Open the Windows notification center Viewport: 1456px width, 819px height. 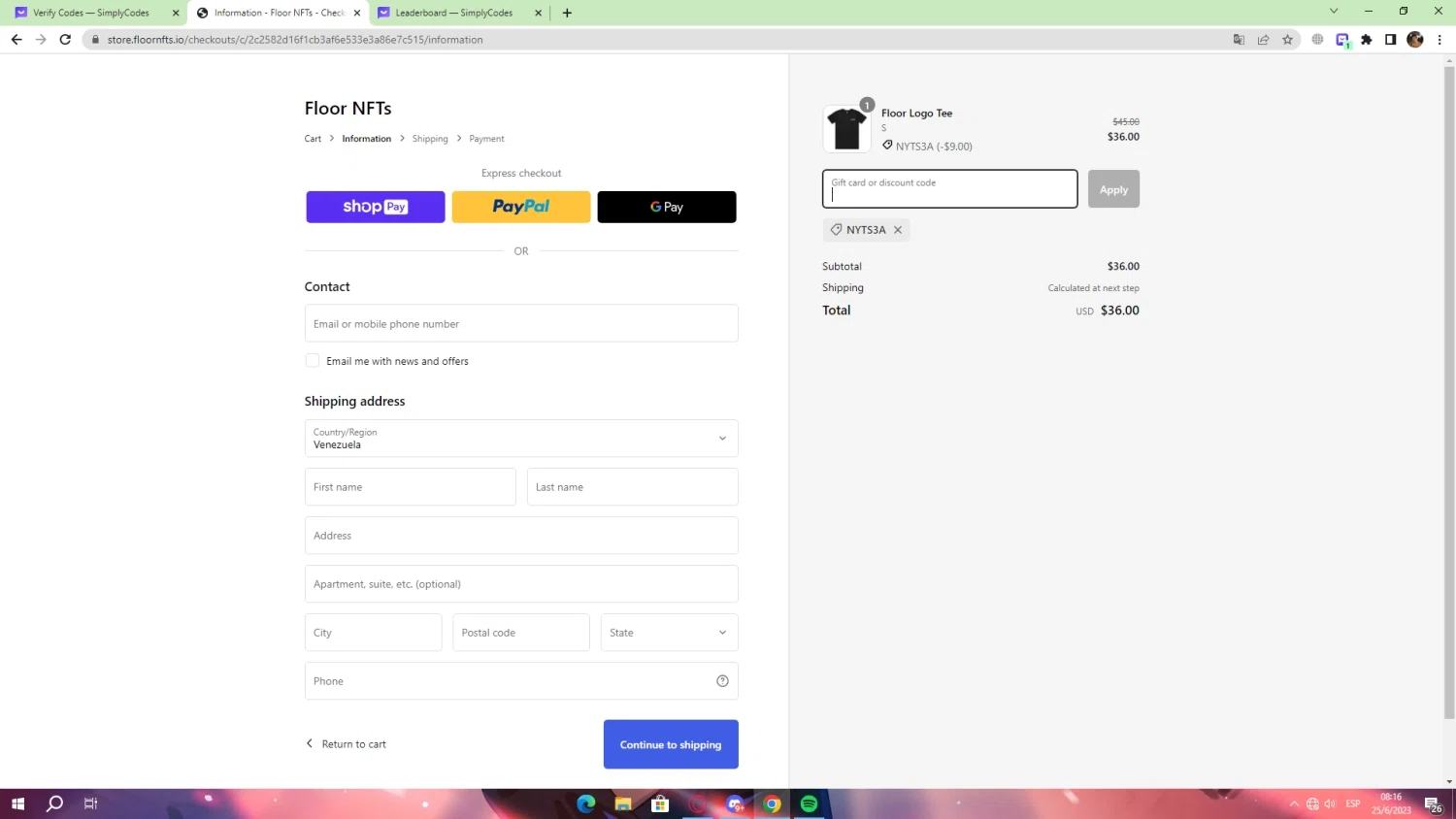pyautogui.click(x=1433, y=804)
